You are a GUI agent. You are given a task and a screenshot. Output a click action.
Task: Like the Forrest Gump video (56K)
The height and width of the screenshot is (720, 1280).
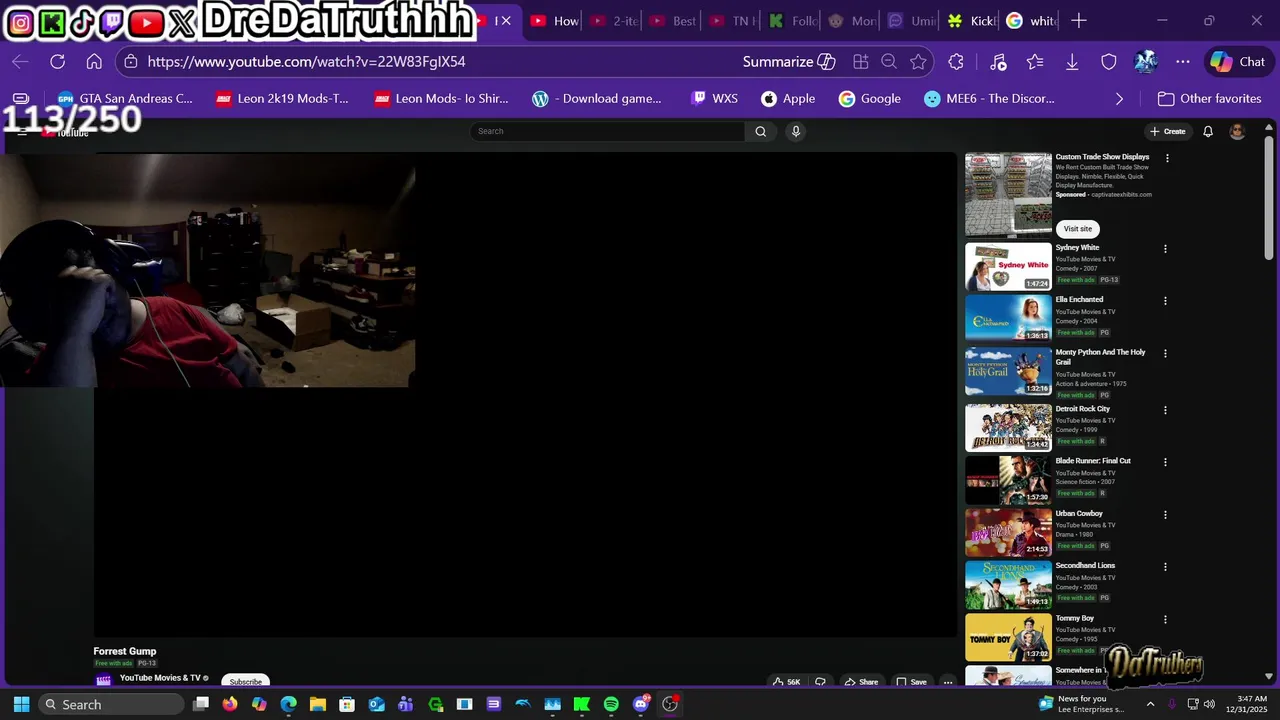pyautogui.click(x=786, y=682)
